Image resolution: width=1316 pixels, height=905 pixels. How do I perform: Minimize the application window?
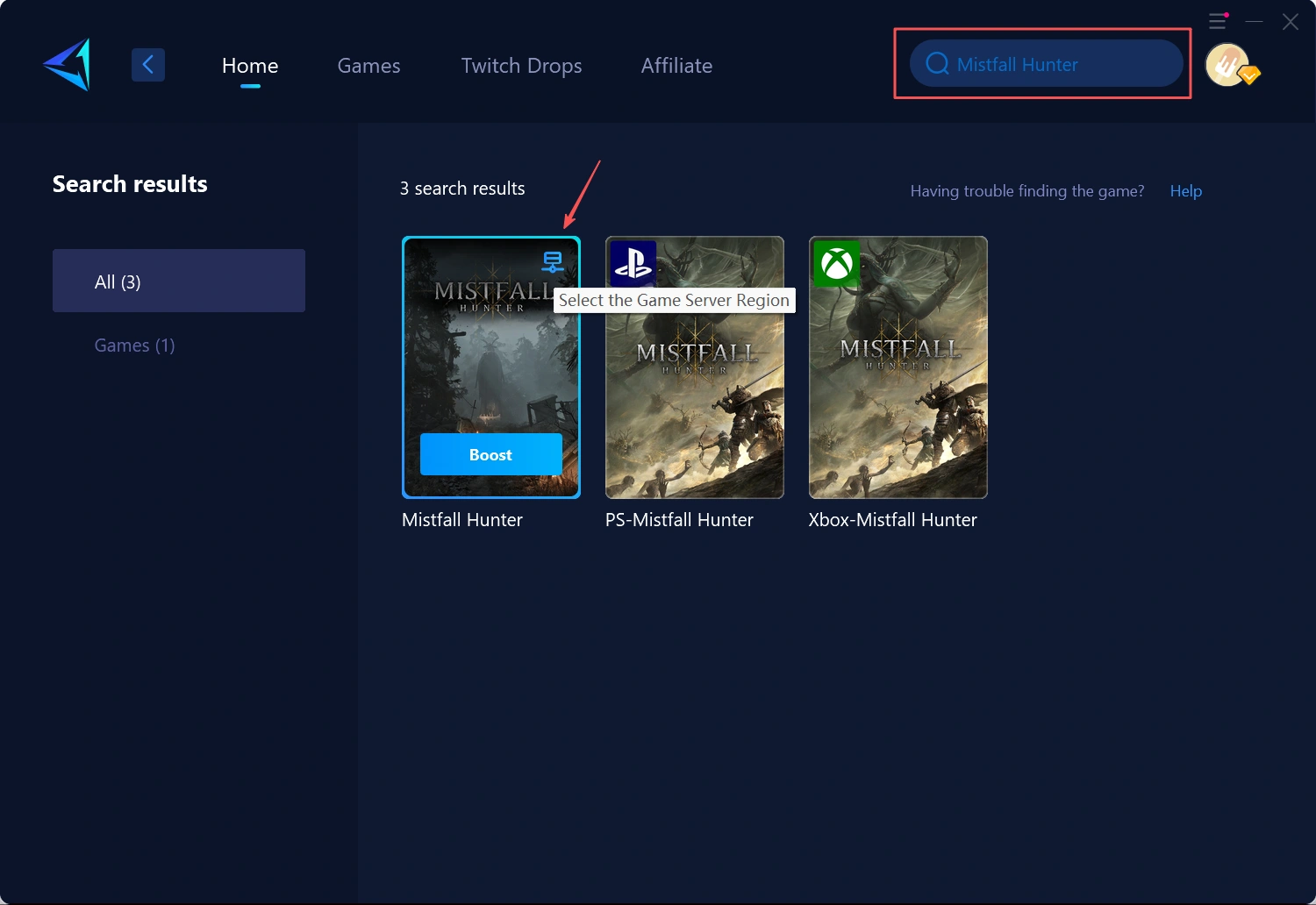point(1255,21)
